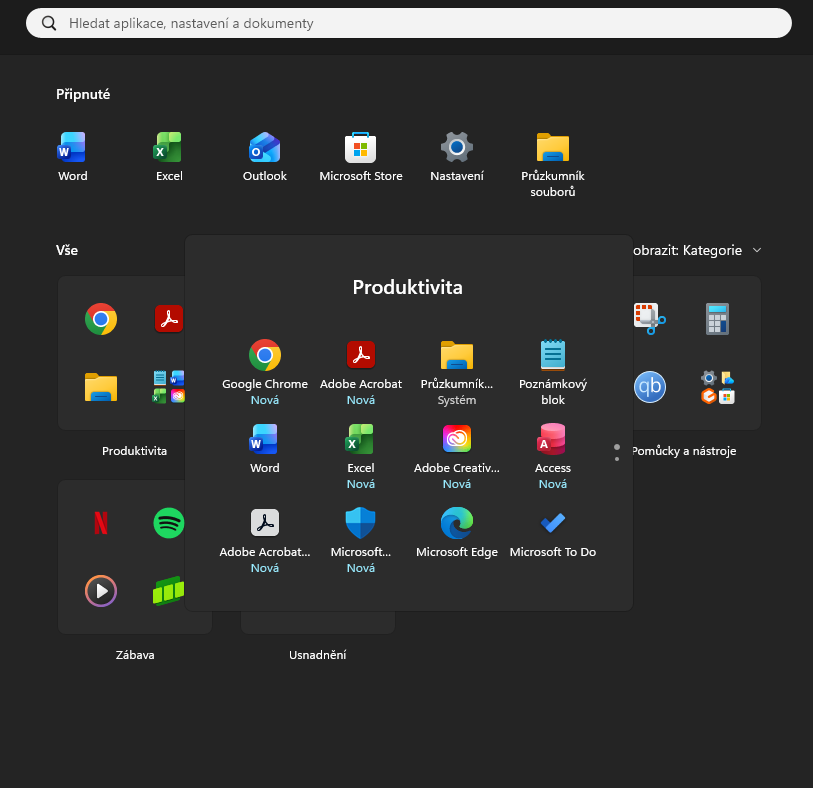The image size is (813, 788).
Task: Open Spotify in Zábava folder
Action: (169, 523)
